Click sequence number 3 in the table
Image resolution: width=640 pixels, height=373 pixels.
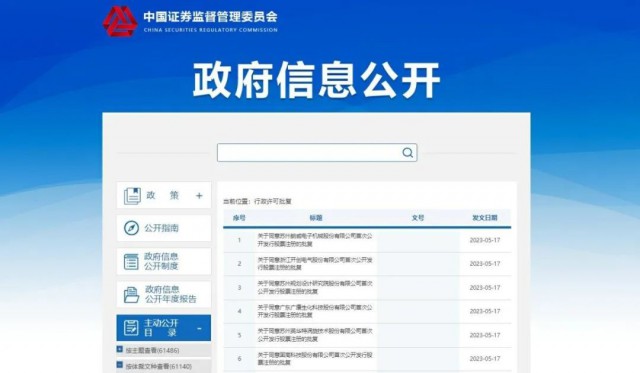240,288
